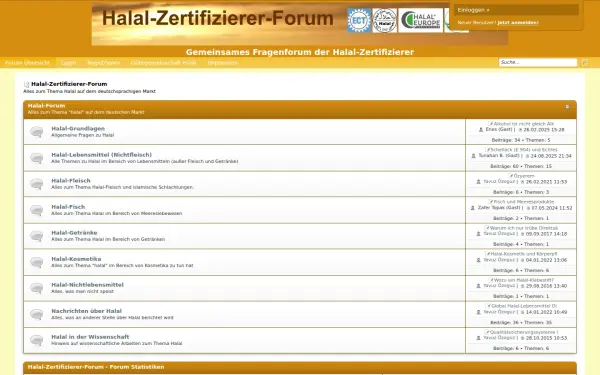The width and height of the screenshot is (600, 375).
Task: Click the post icon before 'Global Halal-Lebensmittel'
Action: [488, 306]
